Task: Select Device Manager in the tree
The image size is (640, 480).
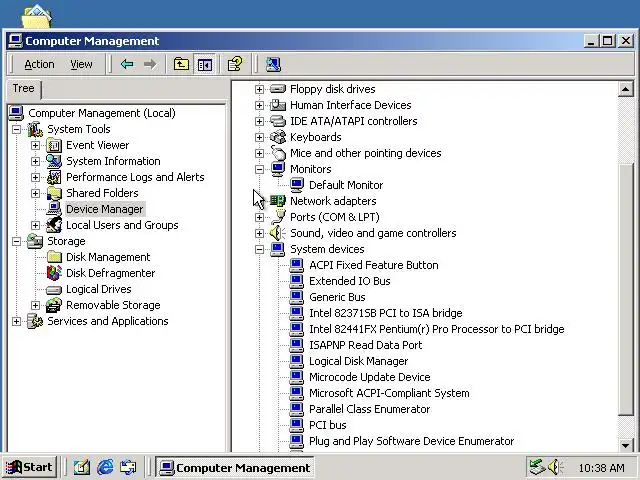Action: 104,209
